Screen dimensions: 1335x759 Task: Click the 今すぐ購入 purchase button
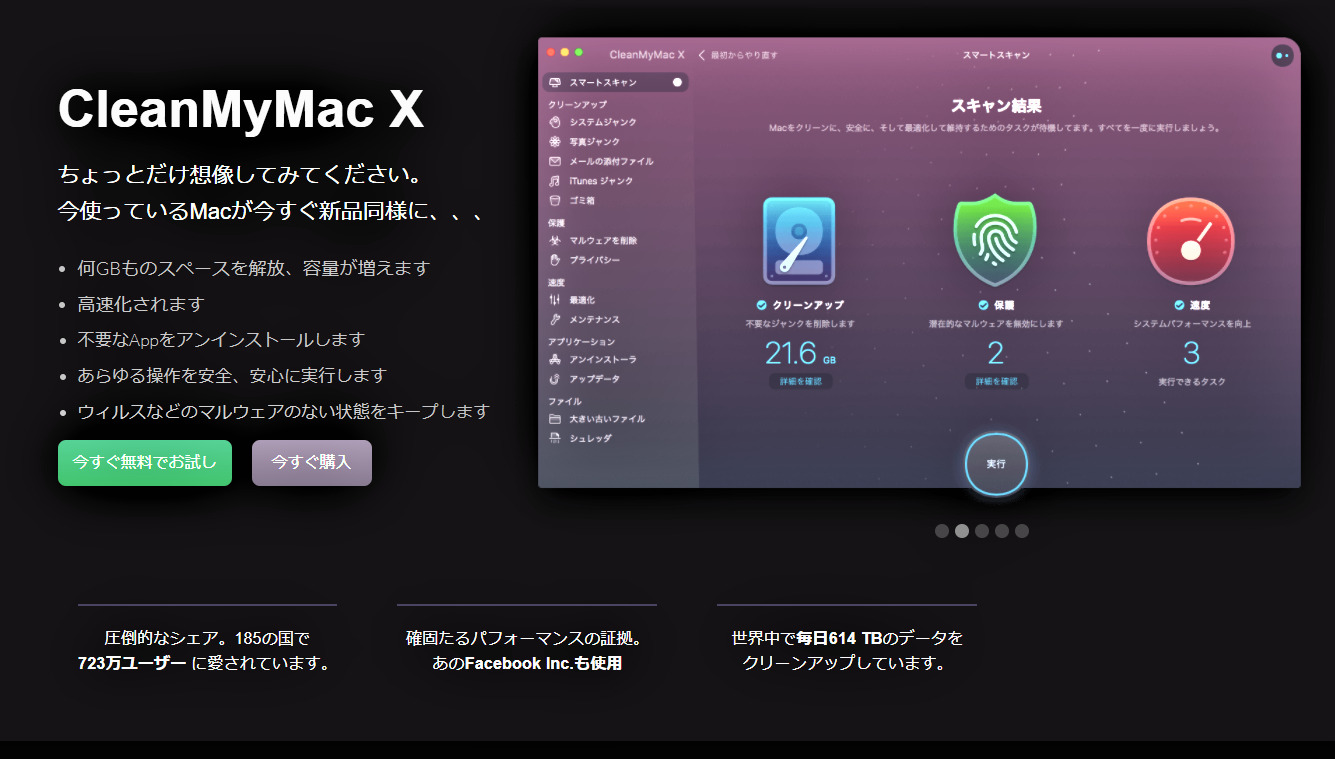[312, 463]
